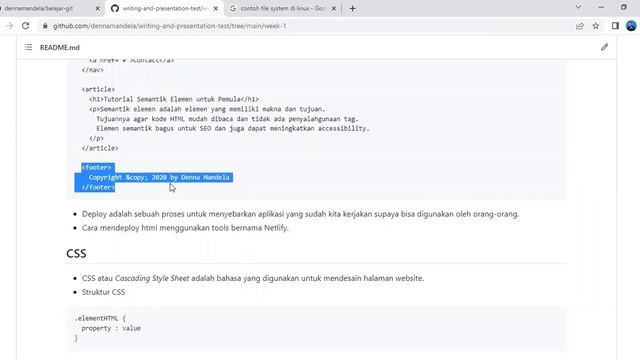The image size is (640, 360).
Task: Click the h1 Tutorial Semantik Elemen line
Action: 174,99
